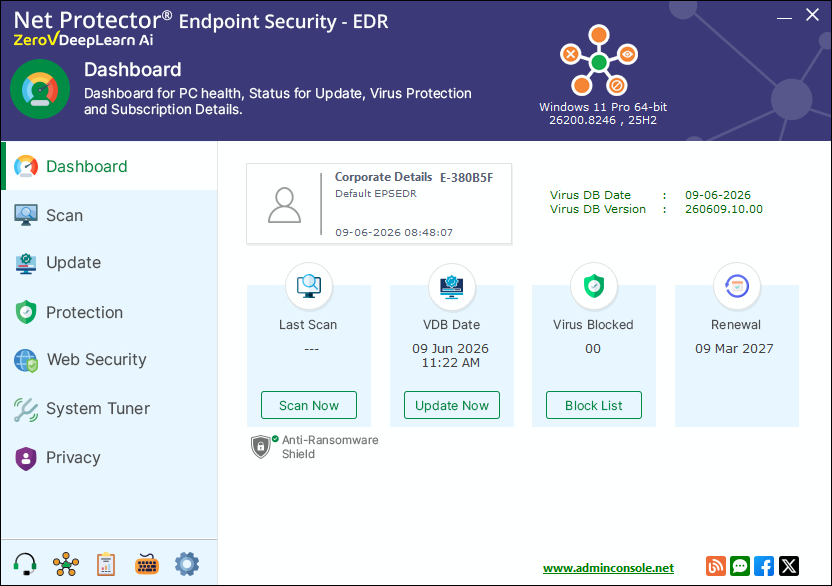Click the Virus Blocked shield icon
832x586 pixels.
594,286
